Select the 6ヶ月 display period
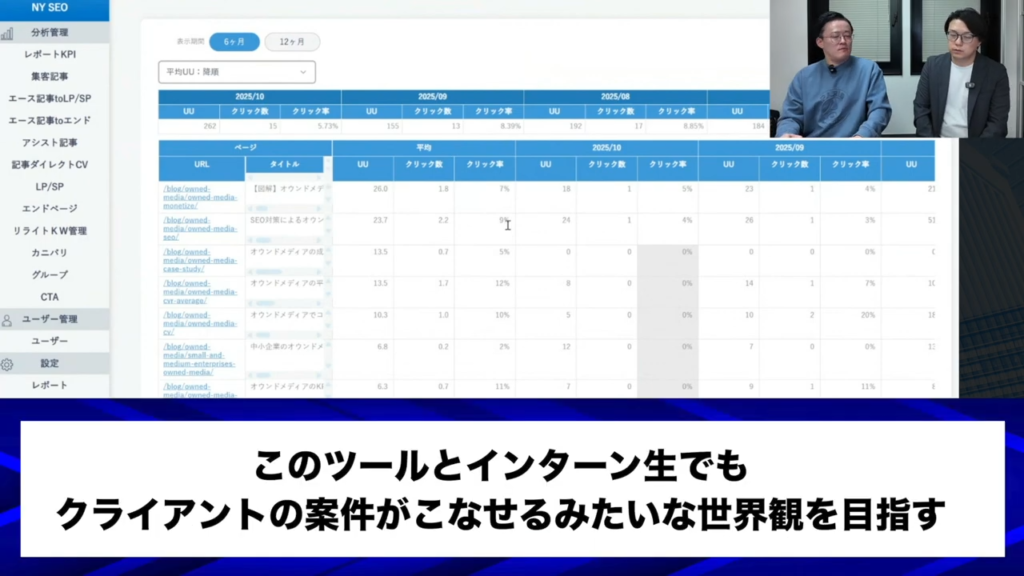The height and width of the screenshot is (576, 1024). click(x=234, y=42)
